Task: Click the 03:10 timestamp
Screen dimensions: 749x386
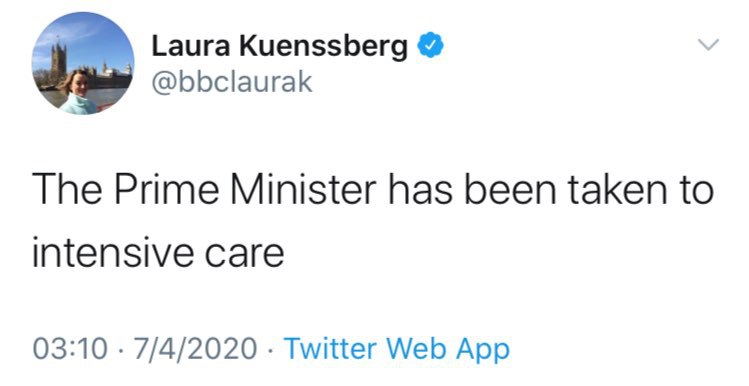Action: 70,349
